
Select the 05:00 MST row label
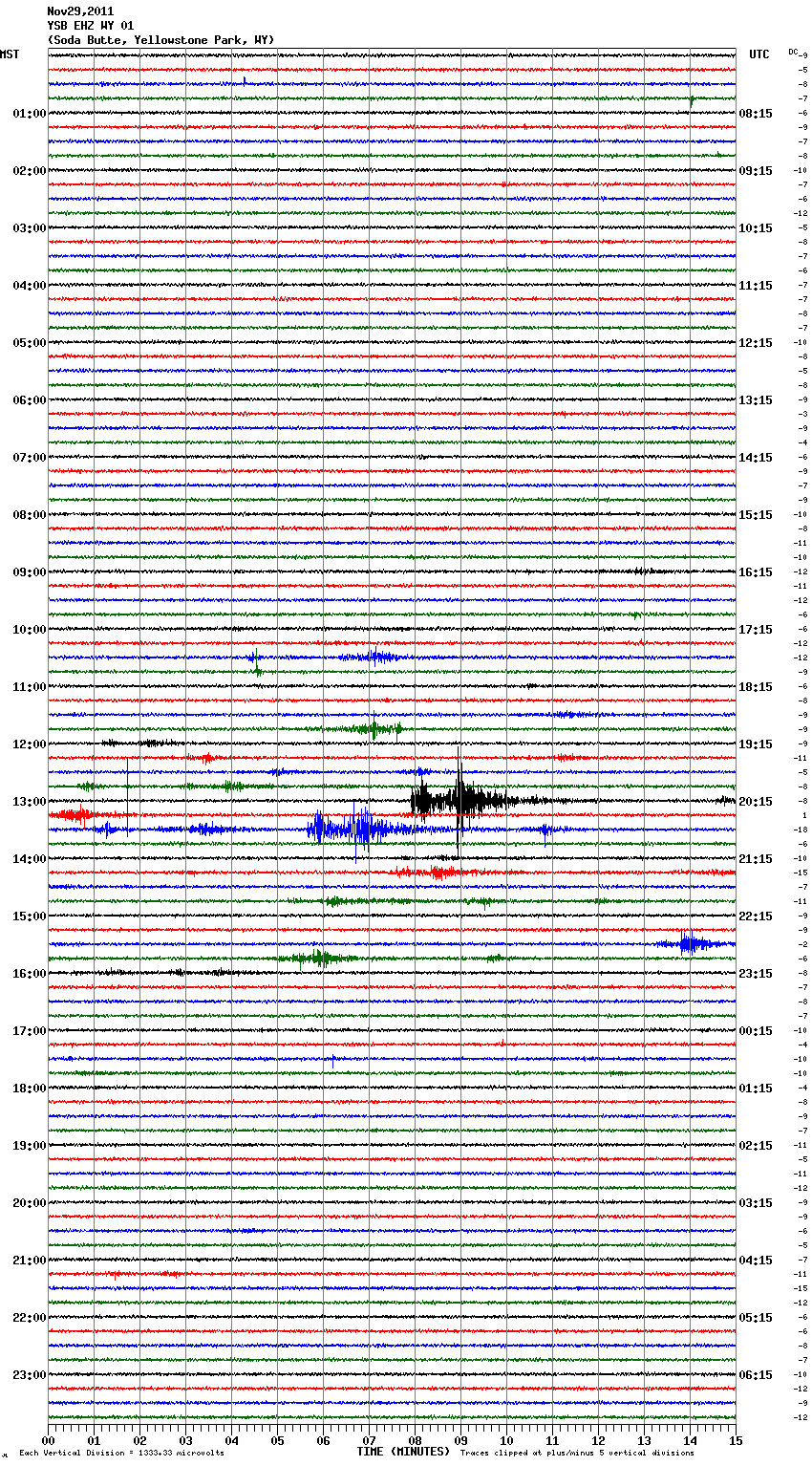(x=30, y=343)
